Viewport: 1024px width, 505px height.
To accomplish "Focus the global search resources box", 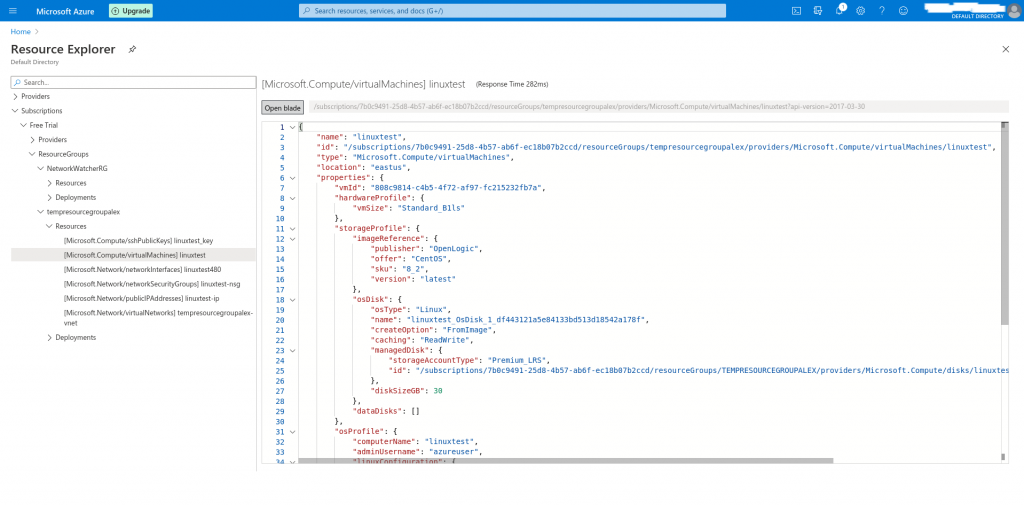I will point(512,11).
